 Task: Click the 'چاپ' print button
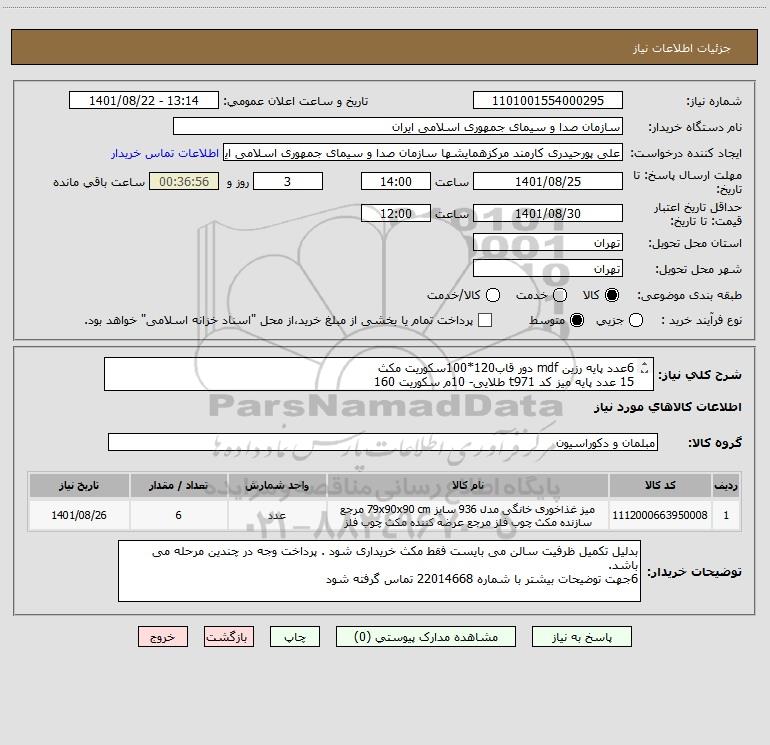coord(295,636)
